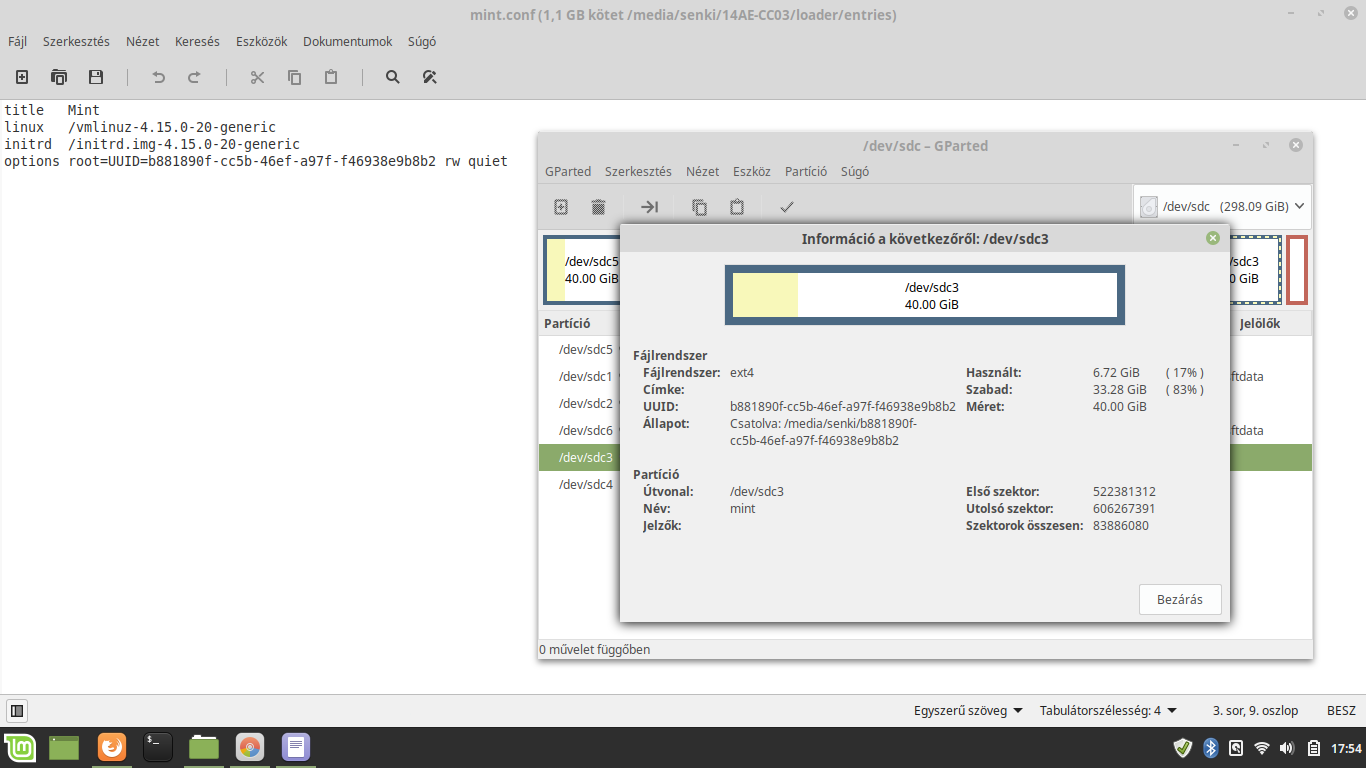Create a new document in the text editor
The height and width of the screenshot is (768, 1366).
[x=22, y=77]
